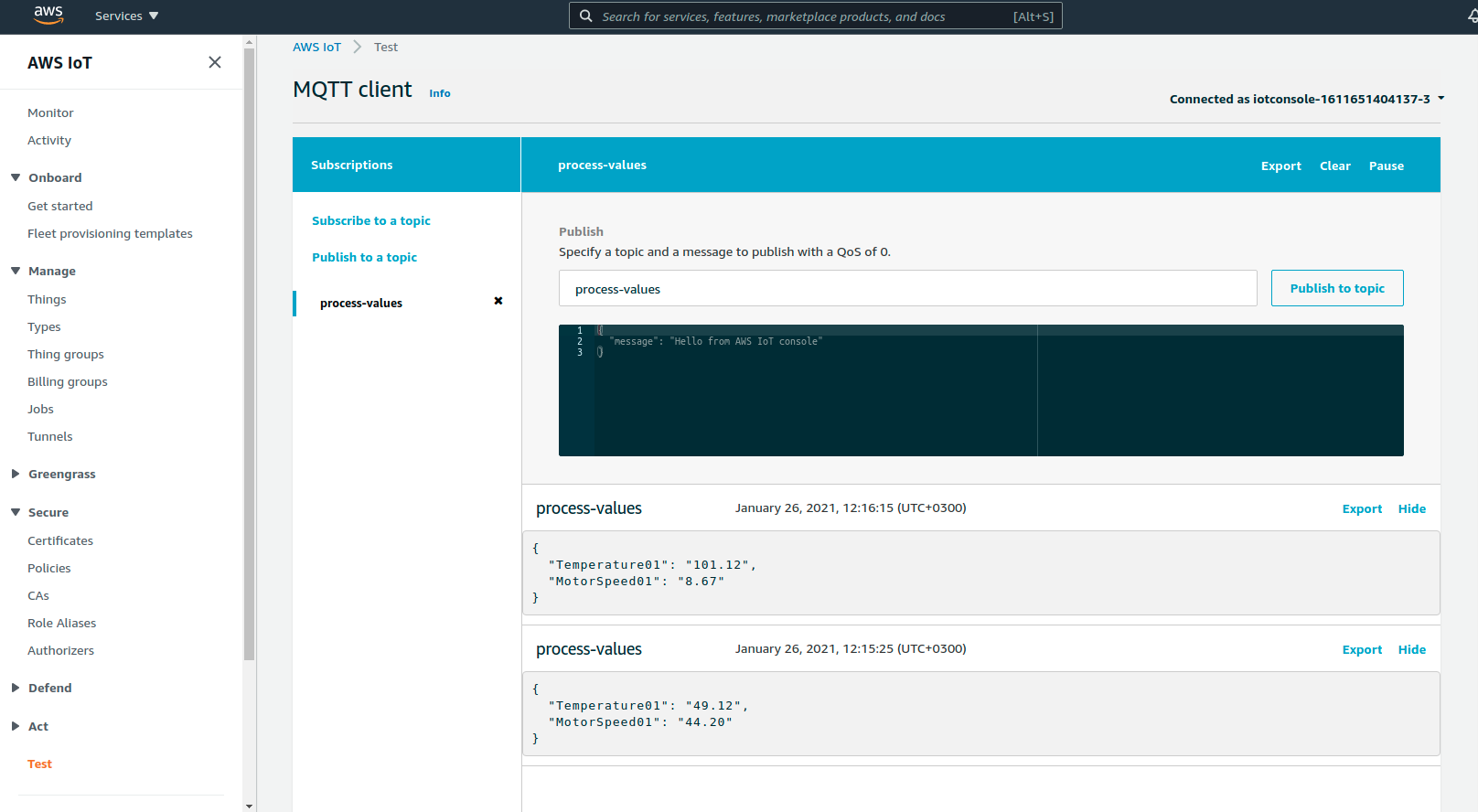Click the search magnifier icon

pos(586,16)
